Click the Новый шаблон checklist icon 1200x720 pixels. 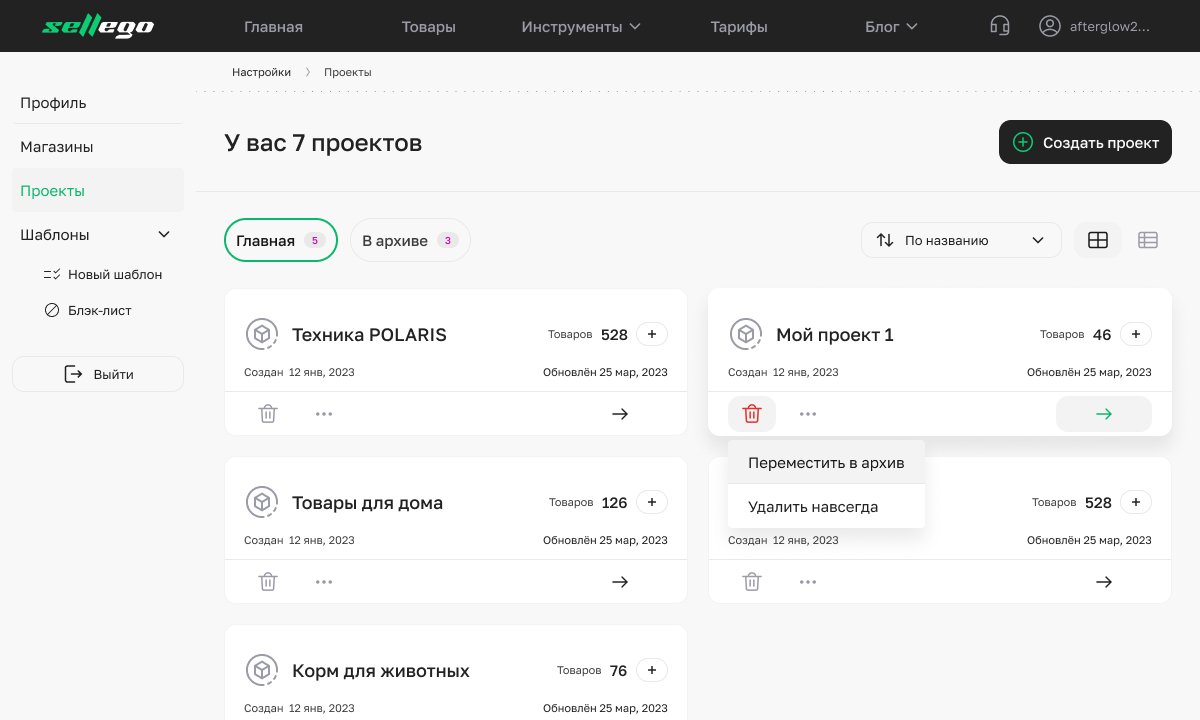coord(52,274)
